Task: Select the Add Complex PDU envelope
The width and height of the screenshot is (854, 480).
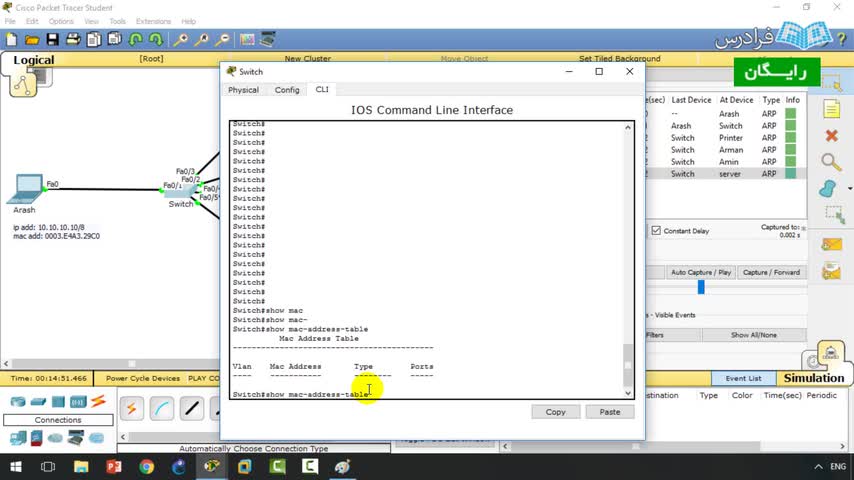Action: pos(832,271)
